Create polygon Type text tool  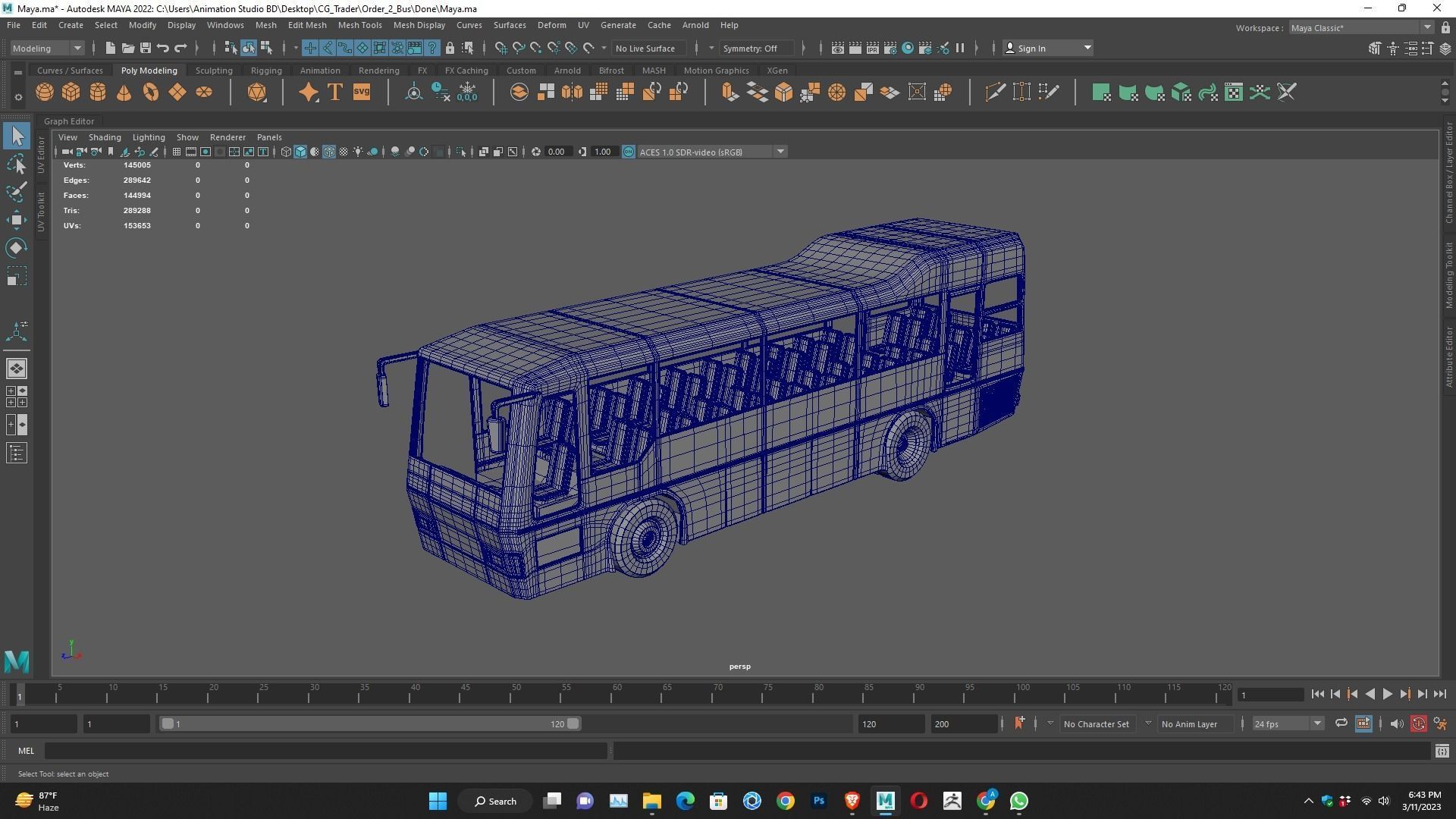pyautogui.click(x=334, y=93)
